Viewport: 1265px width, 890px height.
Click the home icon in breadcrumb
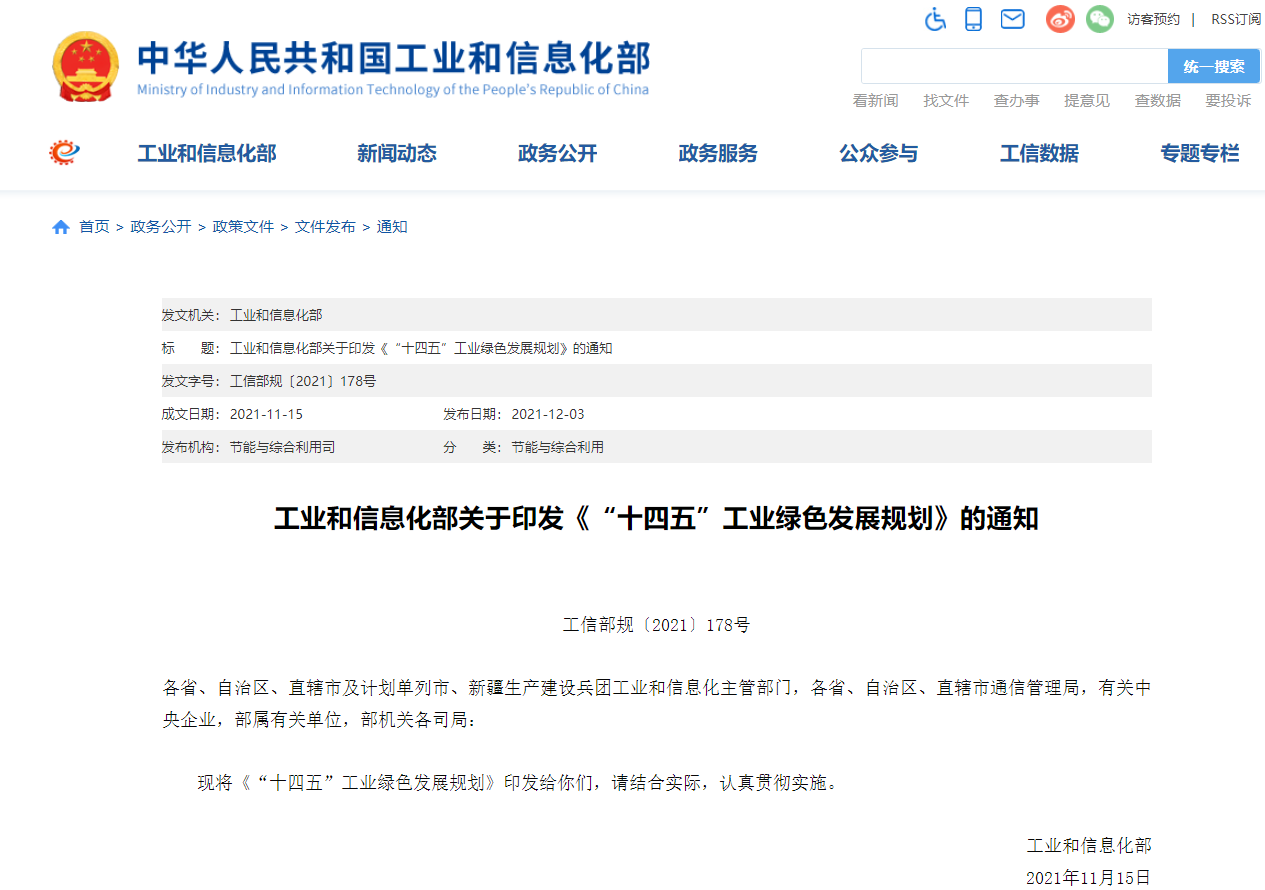[x=61, y=227]
